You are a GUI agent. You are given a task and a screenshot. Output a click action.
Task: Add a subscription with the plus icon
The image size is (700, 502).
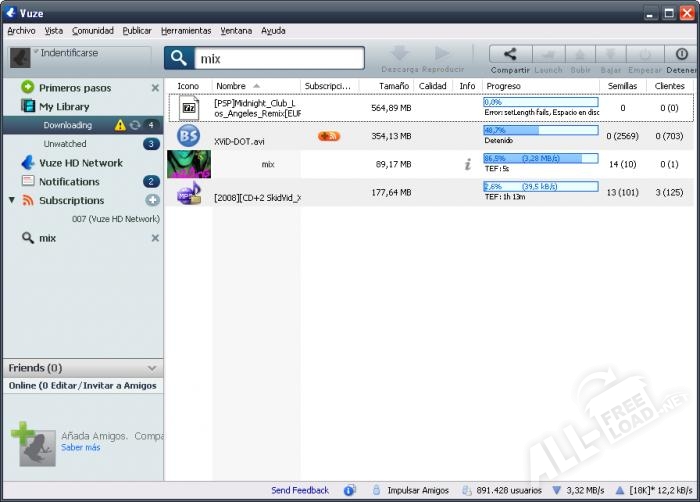pos(152,200)
